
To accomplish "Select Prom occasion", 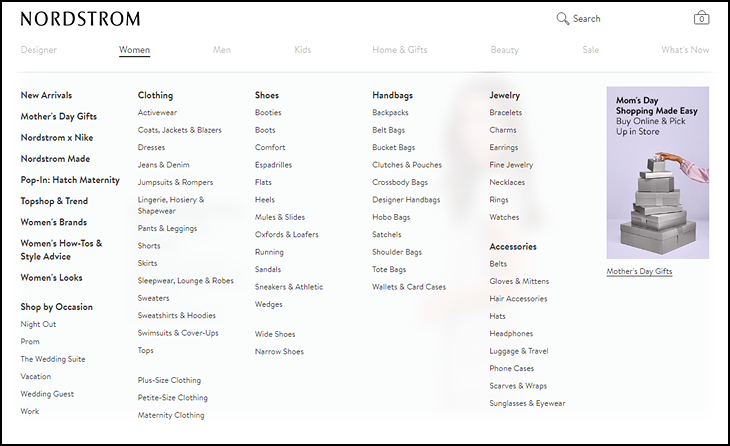I will [30, 342].
